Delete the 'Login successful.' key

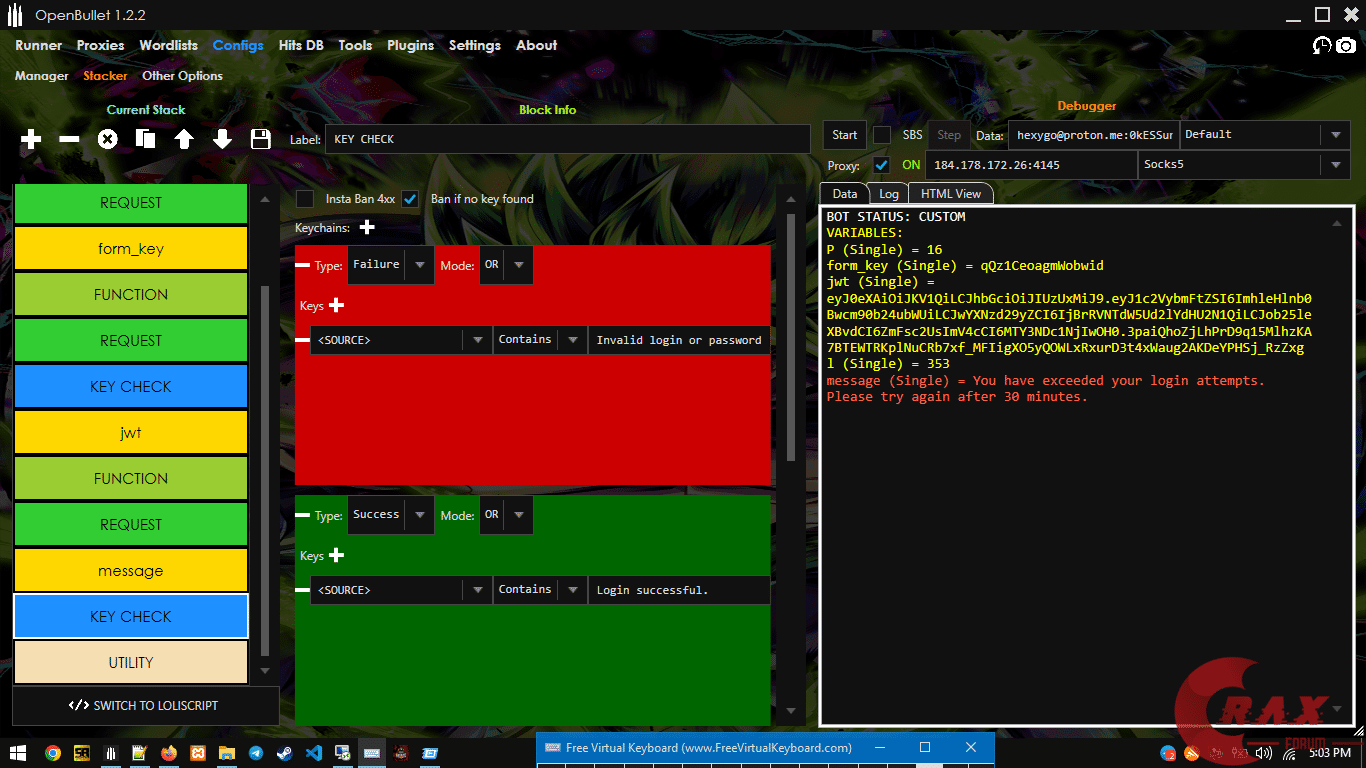pyautogui.click(x=302, y=590)
